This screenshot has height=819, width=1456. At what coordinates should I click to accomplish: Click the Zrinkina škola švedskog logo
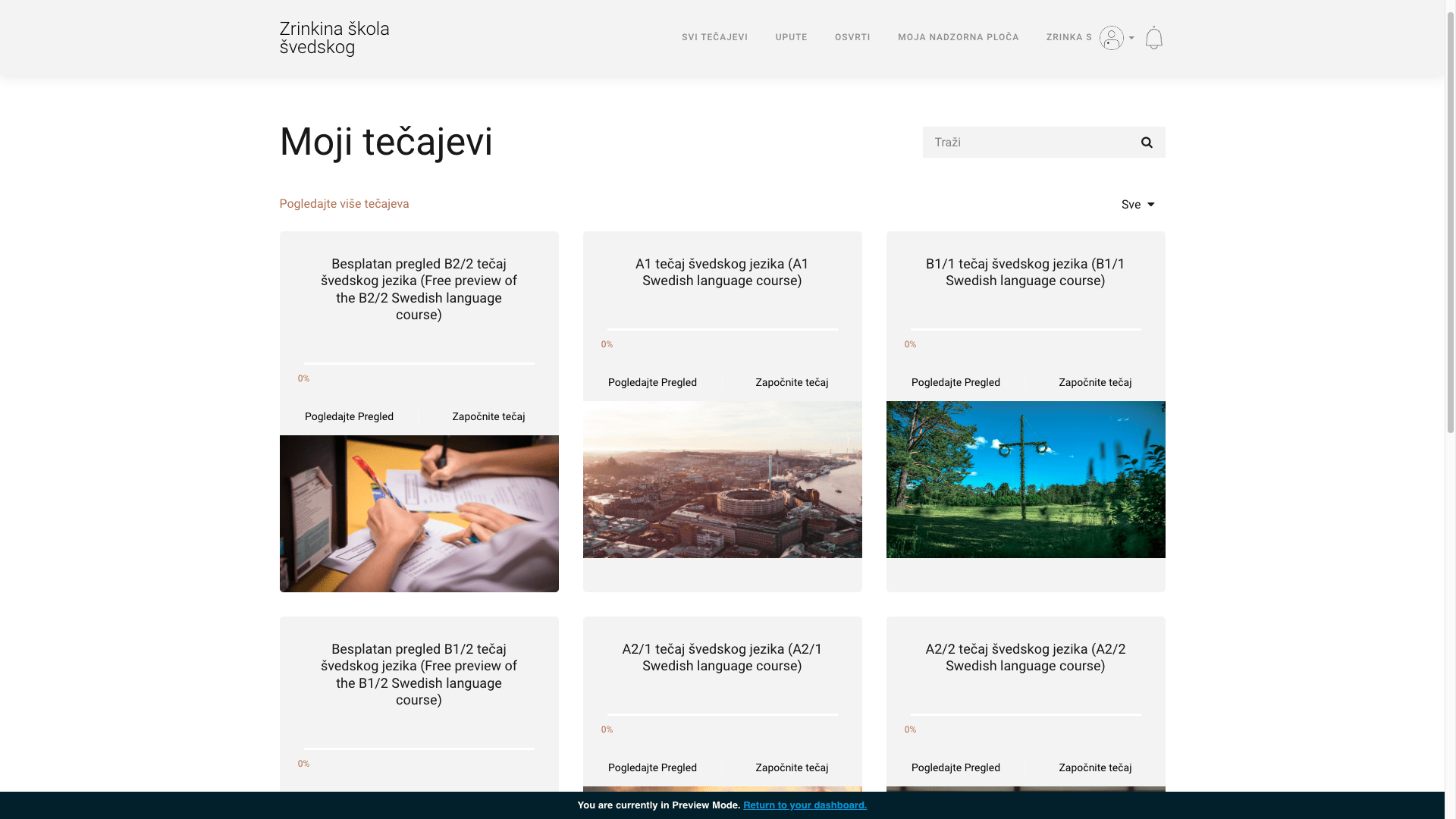click(334, 38)
